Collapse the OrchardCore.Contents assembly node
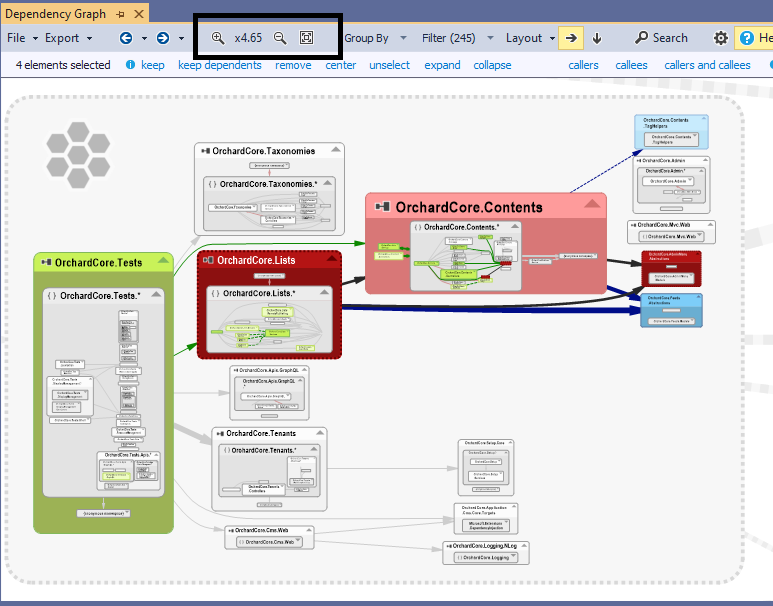Image resolution: width=773 pixels, height=606 pixels. coord(592,204)
